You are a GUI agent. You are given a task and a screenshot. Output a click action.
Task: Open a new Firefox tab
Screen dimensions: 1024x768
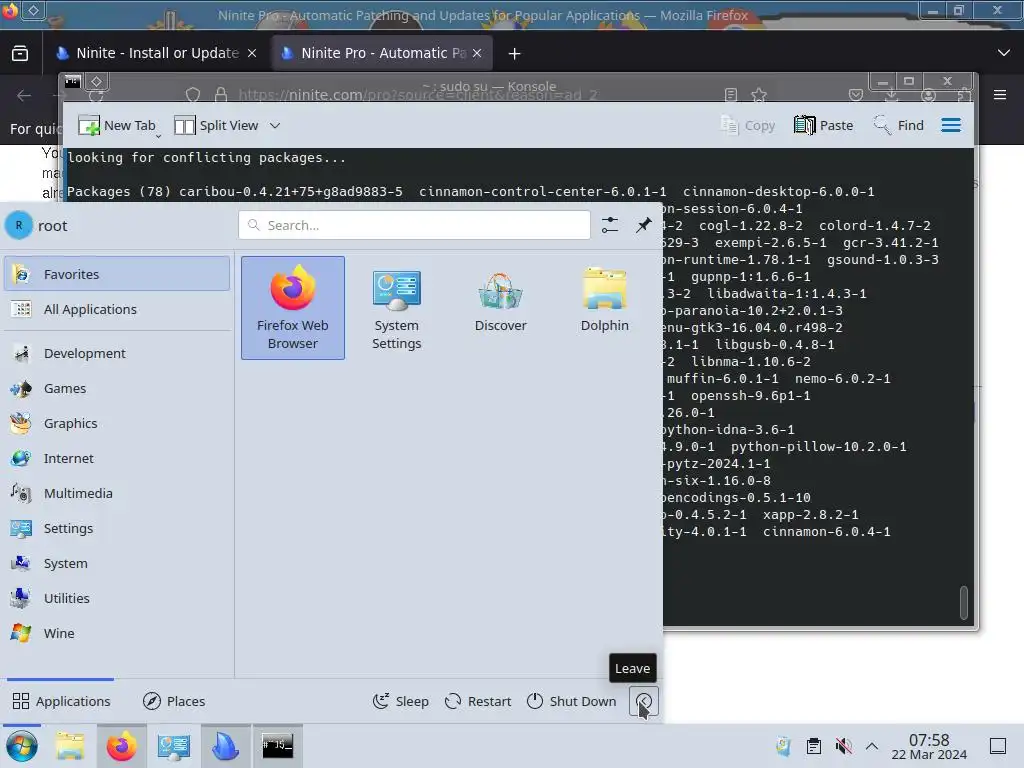tap(515, 54)
